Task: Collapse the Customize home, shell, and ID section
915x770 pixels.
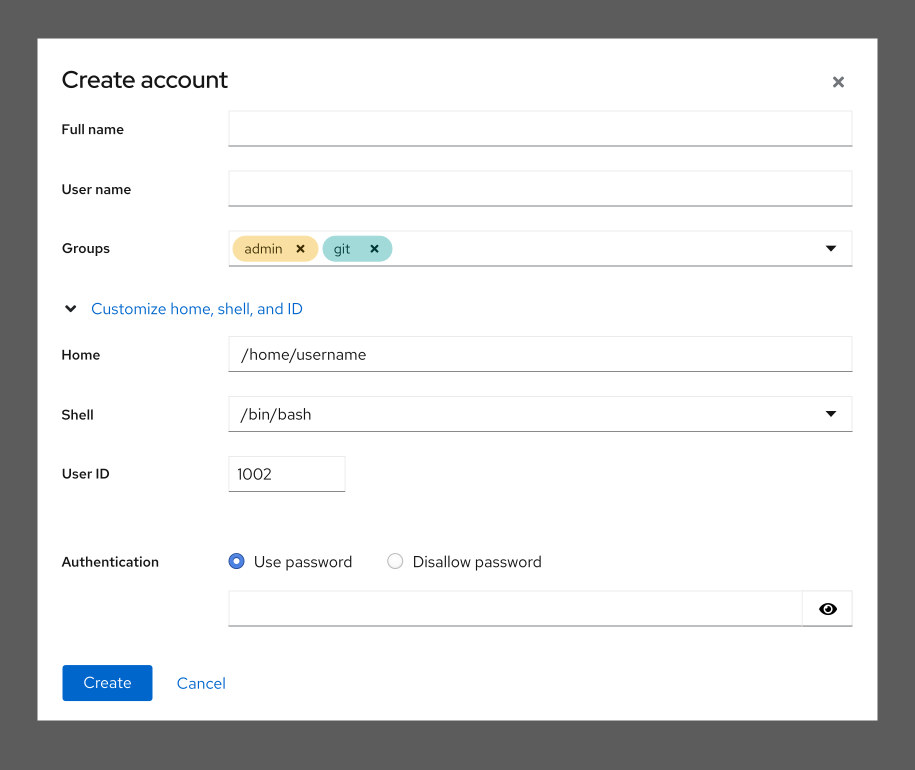Action: point(70,309)
